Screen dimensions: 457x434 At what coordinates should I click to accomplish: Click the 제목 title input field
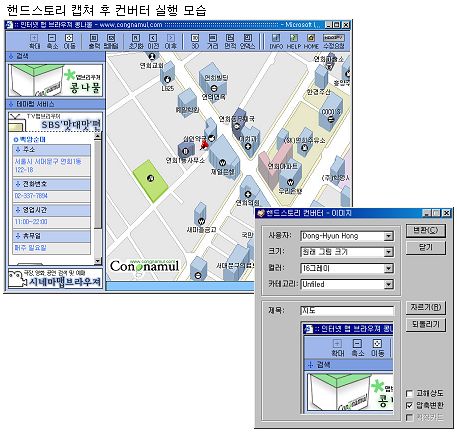coord(347,311)
